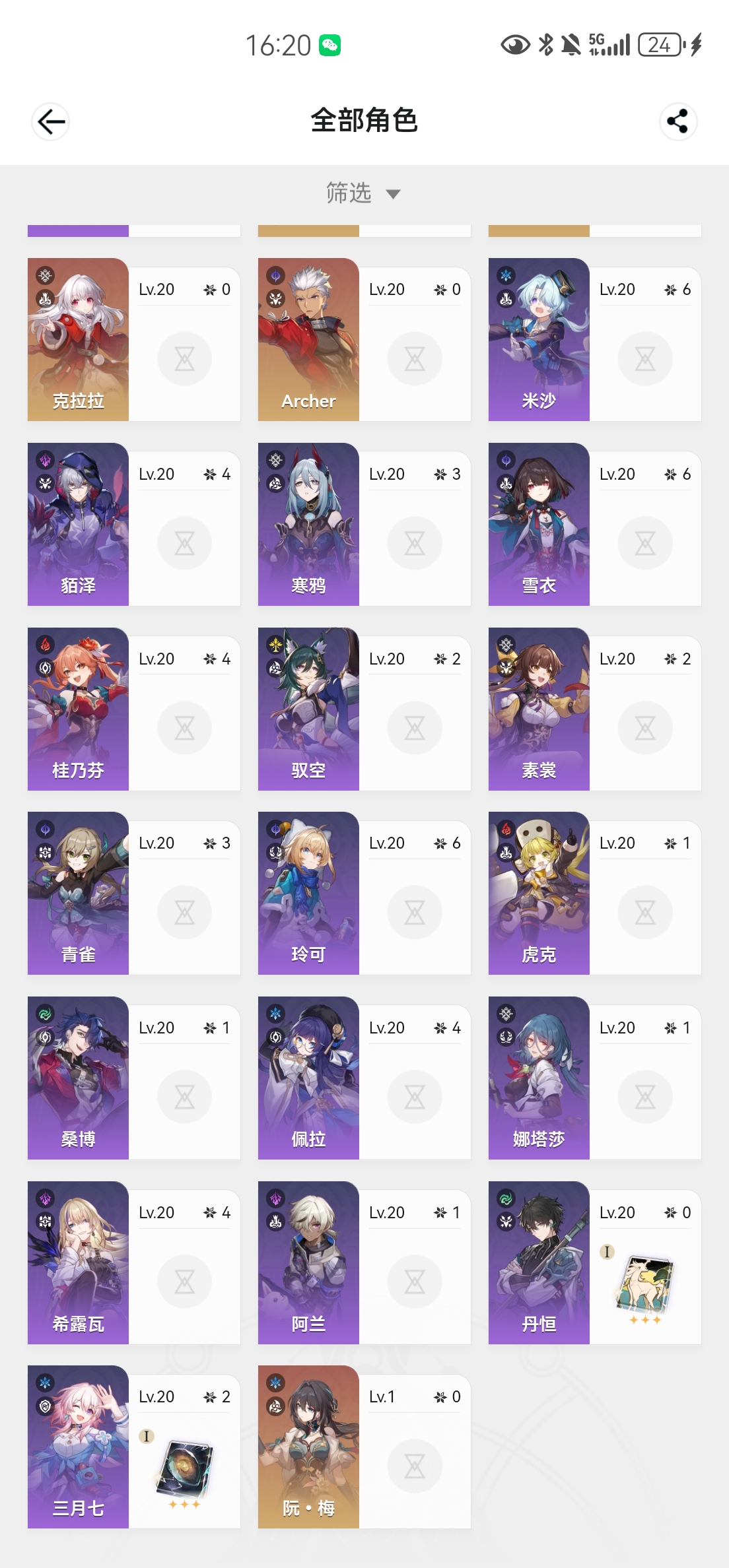This screenshot has height=1568, width=729.
Task: Open 希露瓦 character portrait
Action: pos(78,1262)
